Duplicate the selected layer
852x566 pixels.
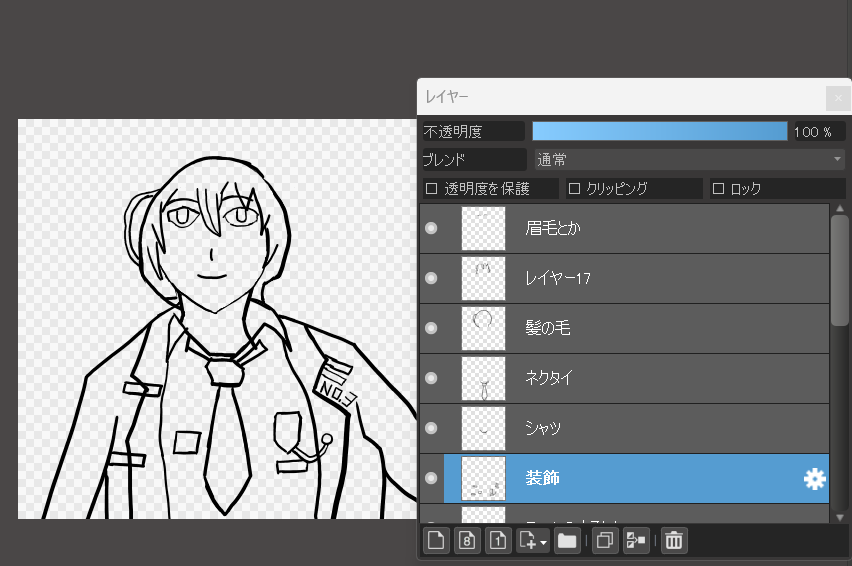coord(604,541)
